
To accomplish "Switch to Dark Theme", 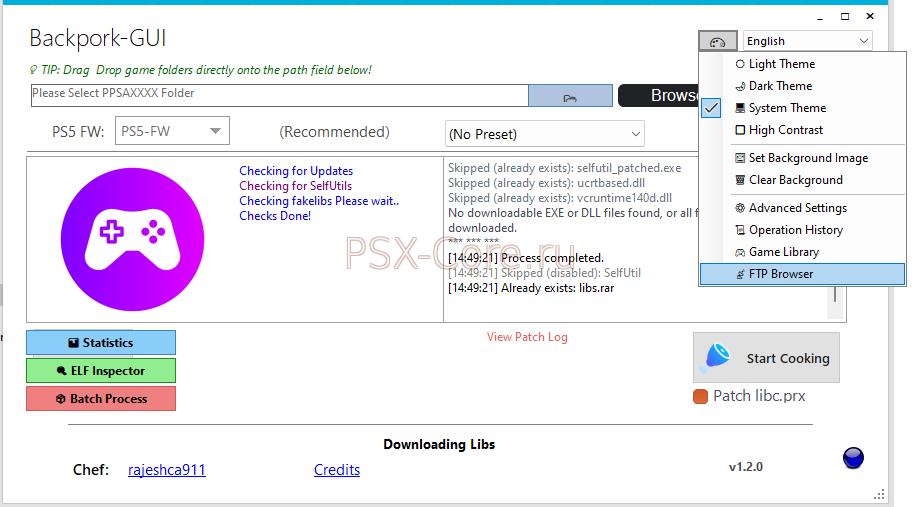I will coord(780,86).
